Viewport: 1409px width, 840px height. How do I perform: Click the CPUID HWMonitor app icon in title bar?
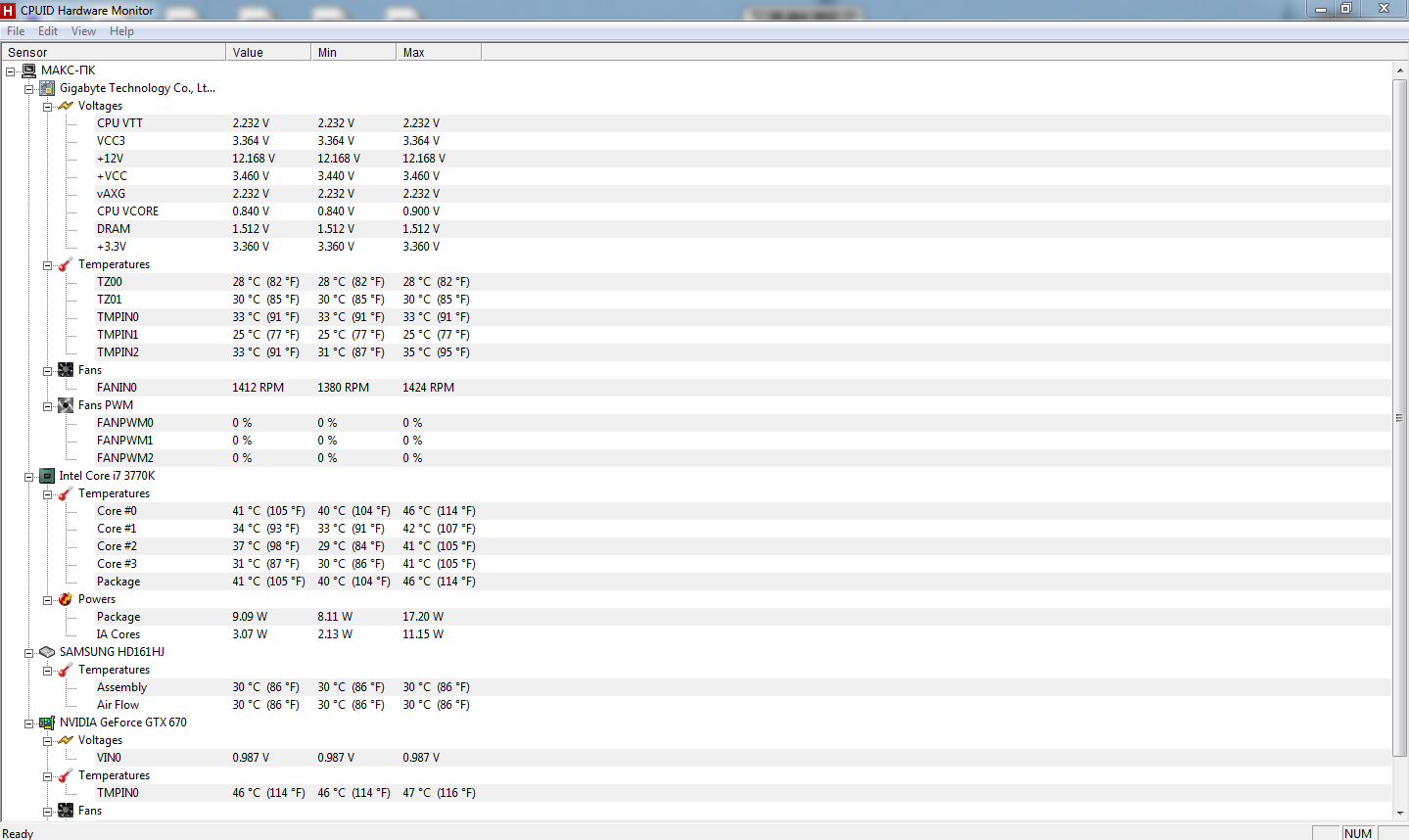click(x=9, y=10)
